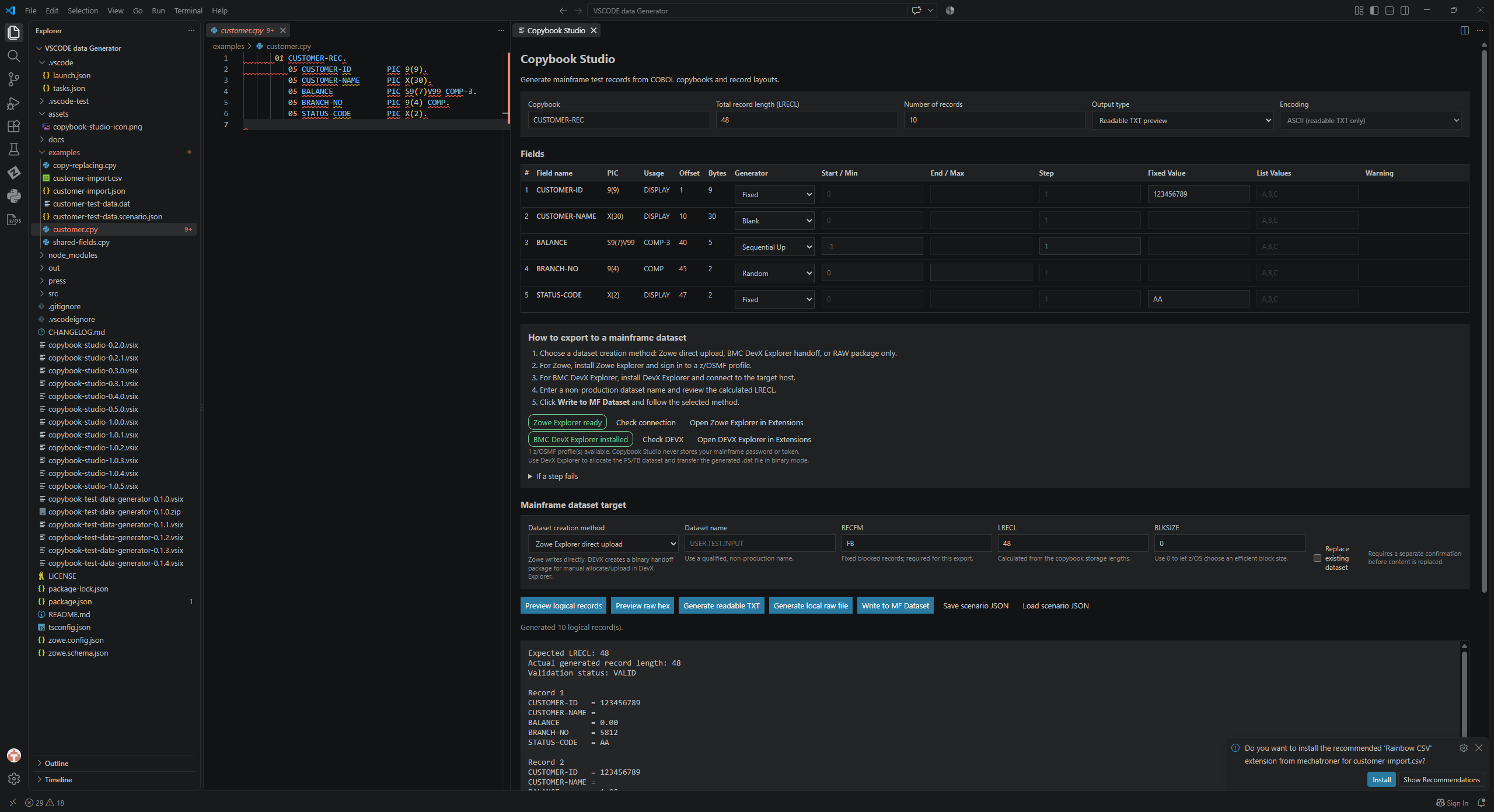Close the Rainbow CSV notification

click(1478, 748)
